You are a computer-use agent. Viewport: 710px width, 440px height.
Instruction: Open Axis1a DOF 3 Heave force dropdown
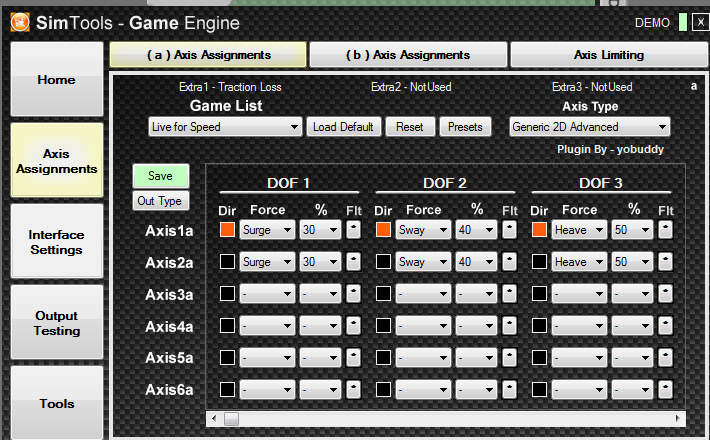tap(579, 230)
